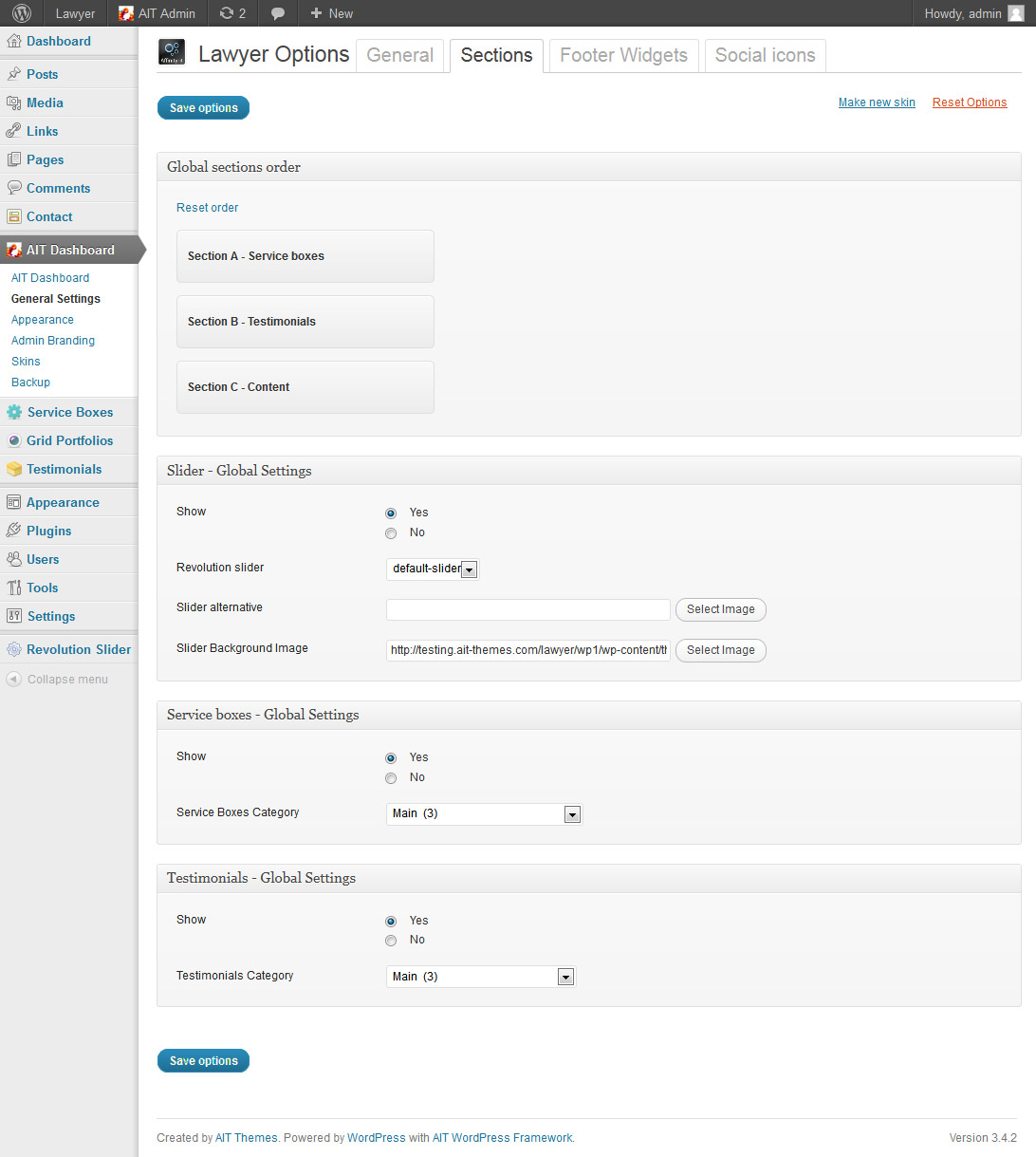Click the Service Boxes gear icon in sidebar

point(14,412)
